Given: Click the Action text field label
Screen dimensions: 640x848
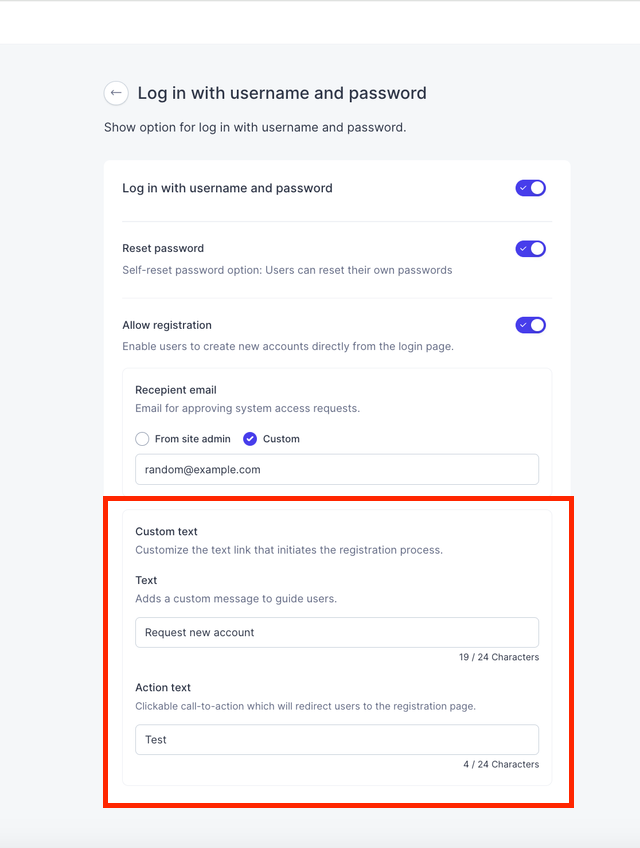Looking at the screenshot, I should pyautogui.click(x=163, y=687).
